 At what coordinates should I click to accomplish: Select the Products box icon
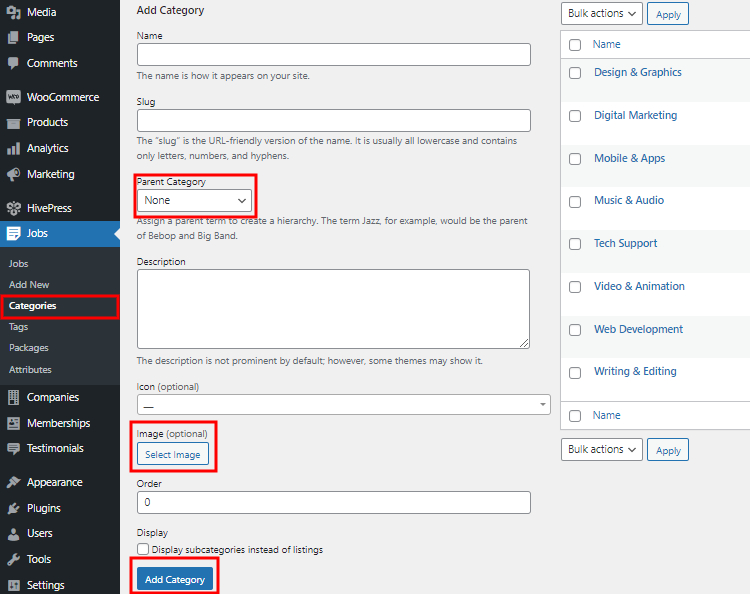[x=13, y=122]
